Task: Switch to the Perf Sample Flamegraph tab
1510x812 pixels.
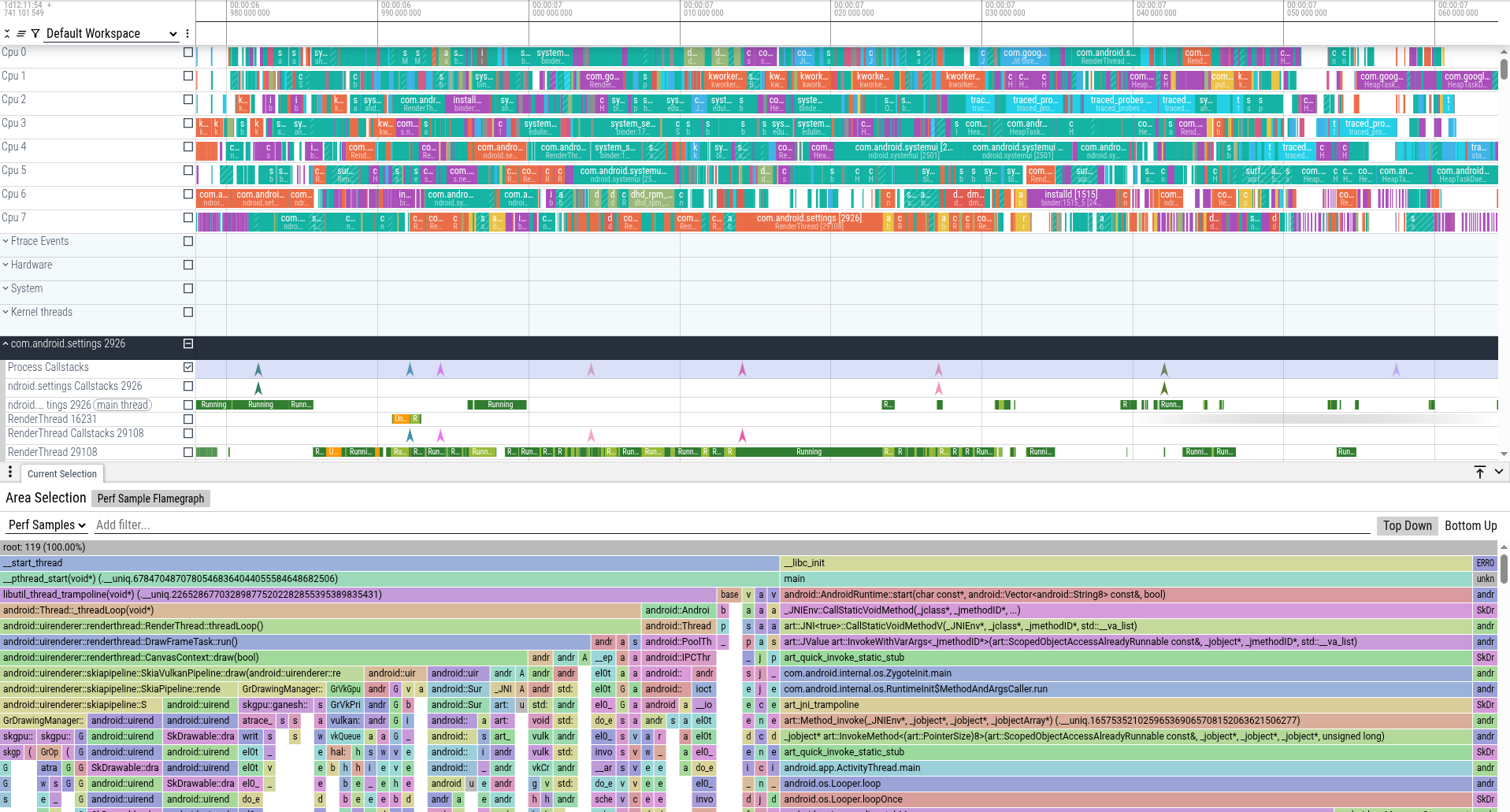Action: pyautogui.click(x=150, y=498)
